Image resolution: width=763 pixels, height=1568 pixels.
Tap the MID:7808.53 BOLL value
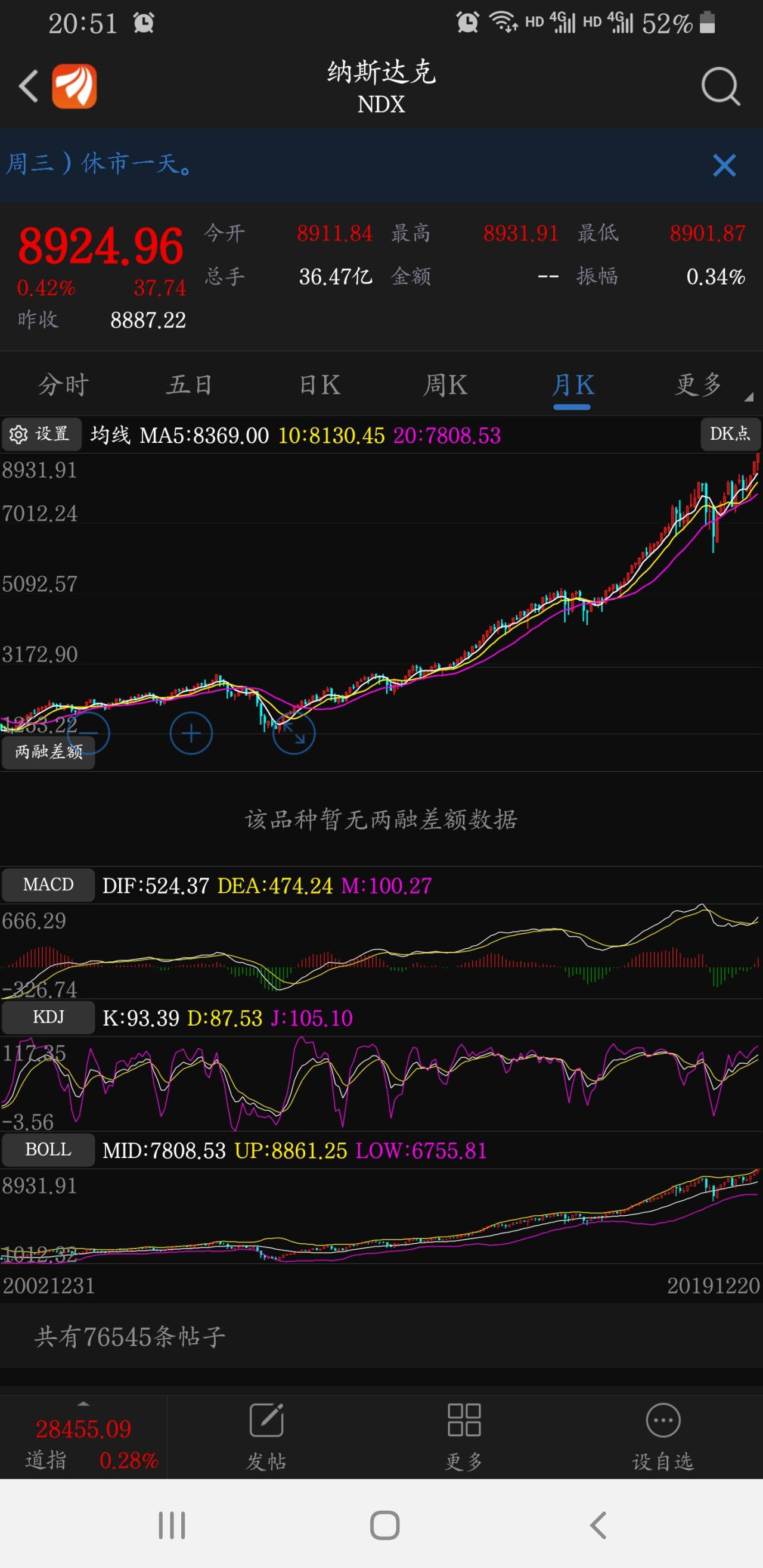[164, 1151]
